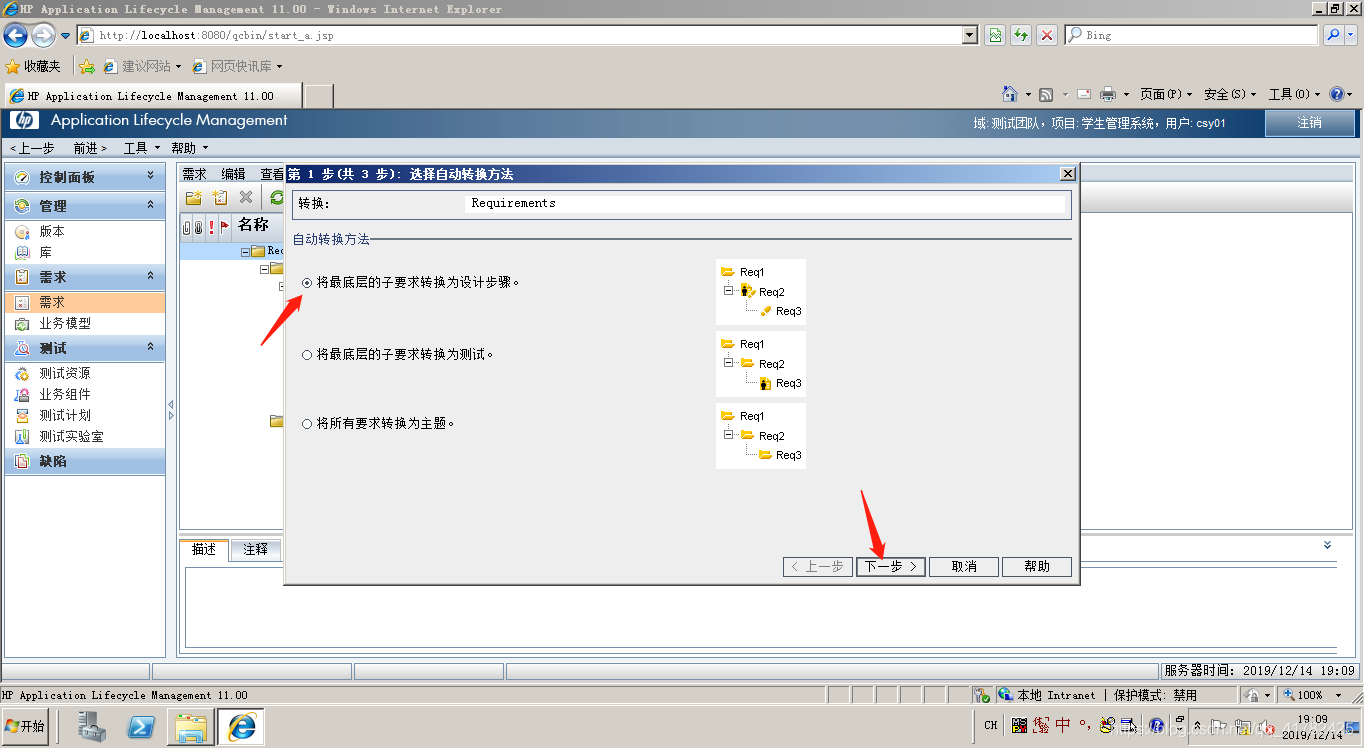The width and height of the screenshot is (1364, 748).
Task: Open the 编辑 (Edit) menu
Action: (x=233, y=174)
